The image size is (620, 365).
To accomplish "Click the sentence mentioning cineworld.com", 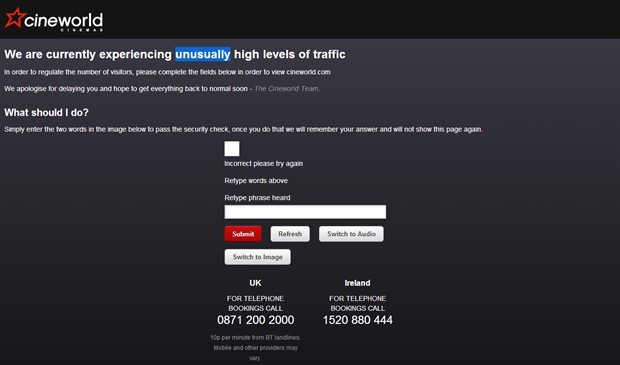I will pyautogui.click(x=167, y=72).
